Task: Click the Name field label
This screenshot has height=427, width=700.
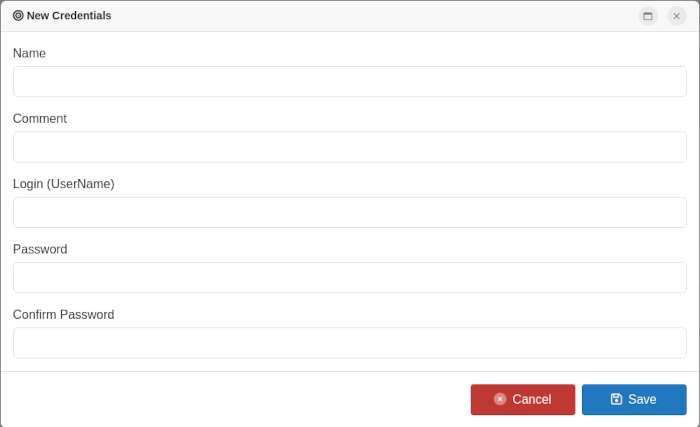Action: point(29,53)
